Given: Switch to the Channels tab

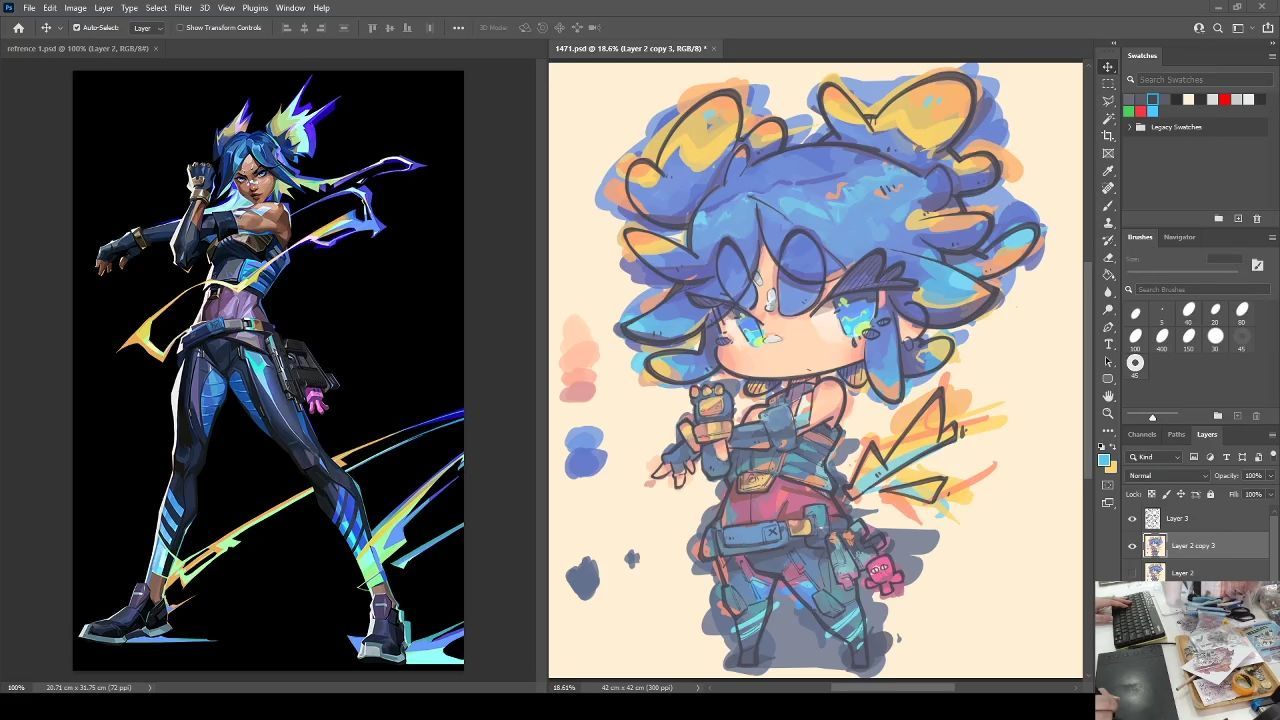Looking at the screenshot, I should pyautogui.click(x=1142, y=434).
